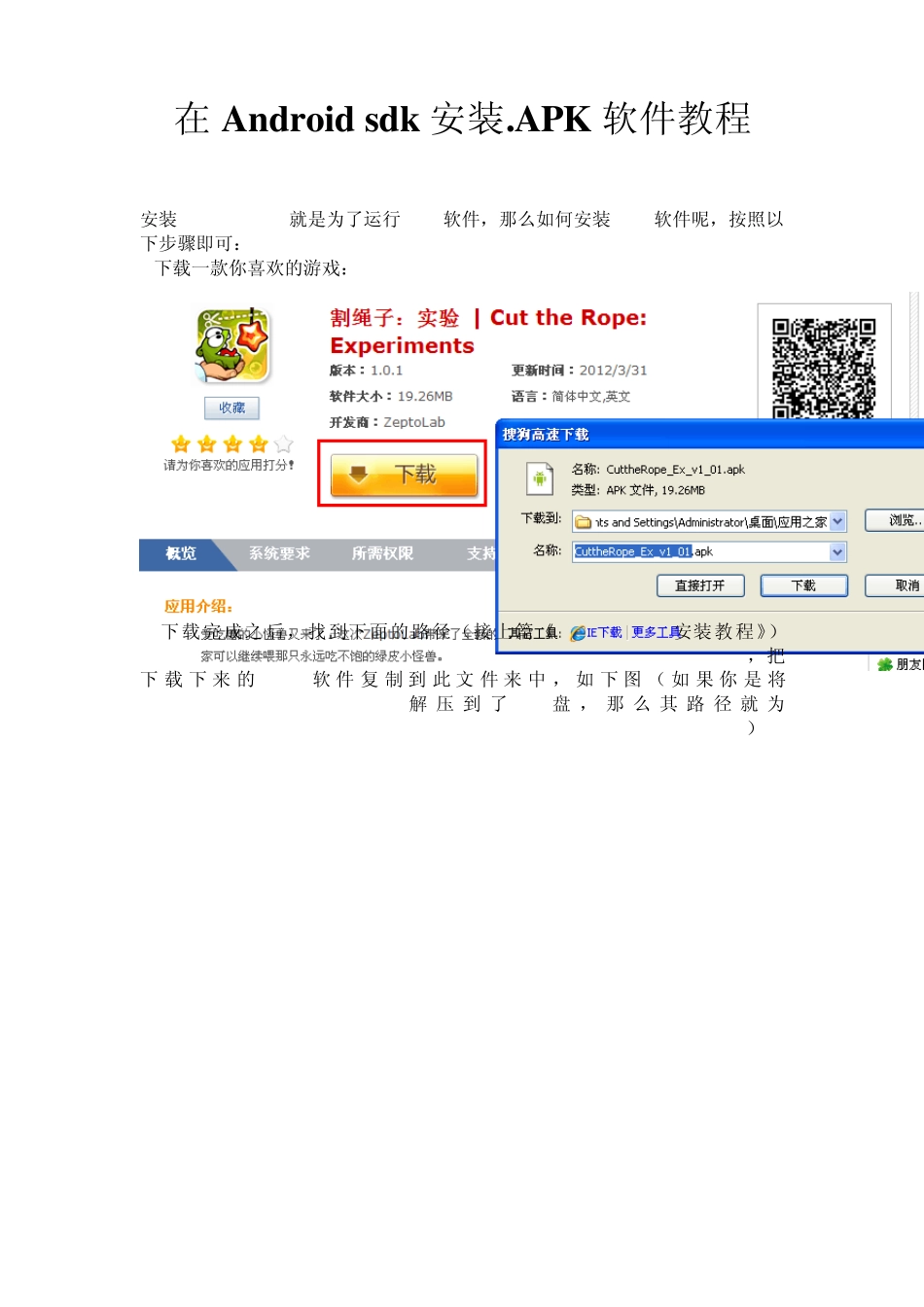Click the Android APK file icon in dialog
The image size is (924, 1307).
tap(540, 478)
